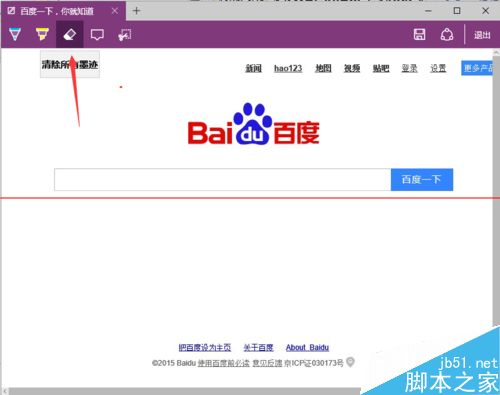Click the horizontal scrollbar left arrow
500x395 pixels.
tap(4, 391)
